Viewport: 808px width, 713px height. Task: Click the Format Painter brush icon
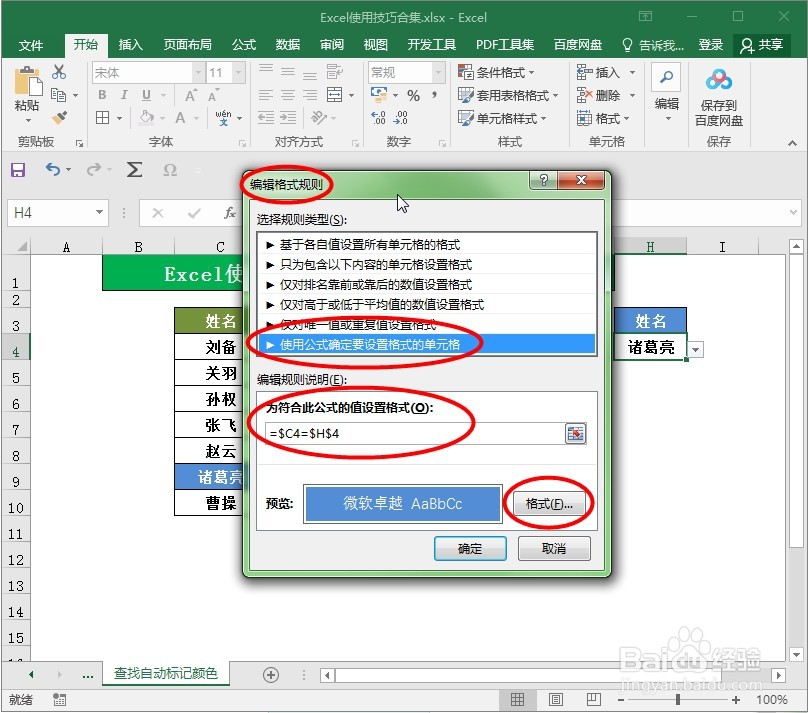click(x=59, y=118)
